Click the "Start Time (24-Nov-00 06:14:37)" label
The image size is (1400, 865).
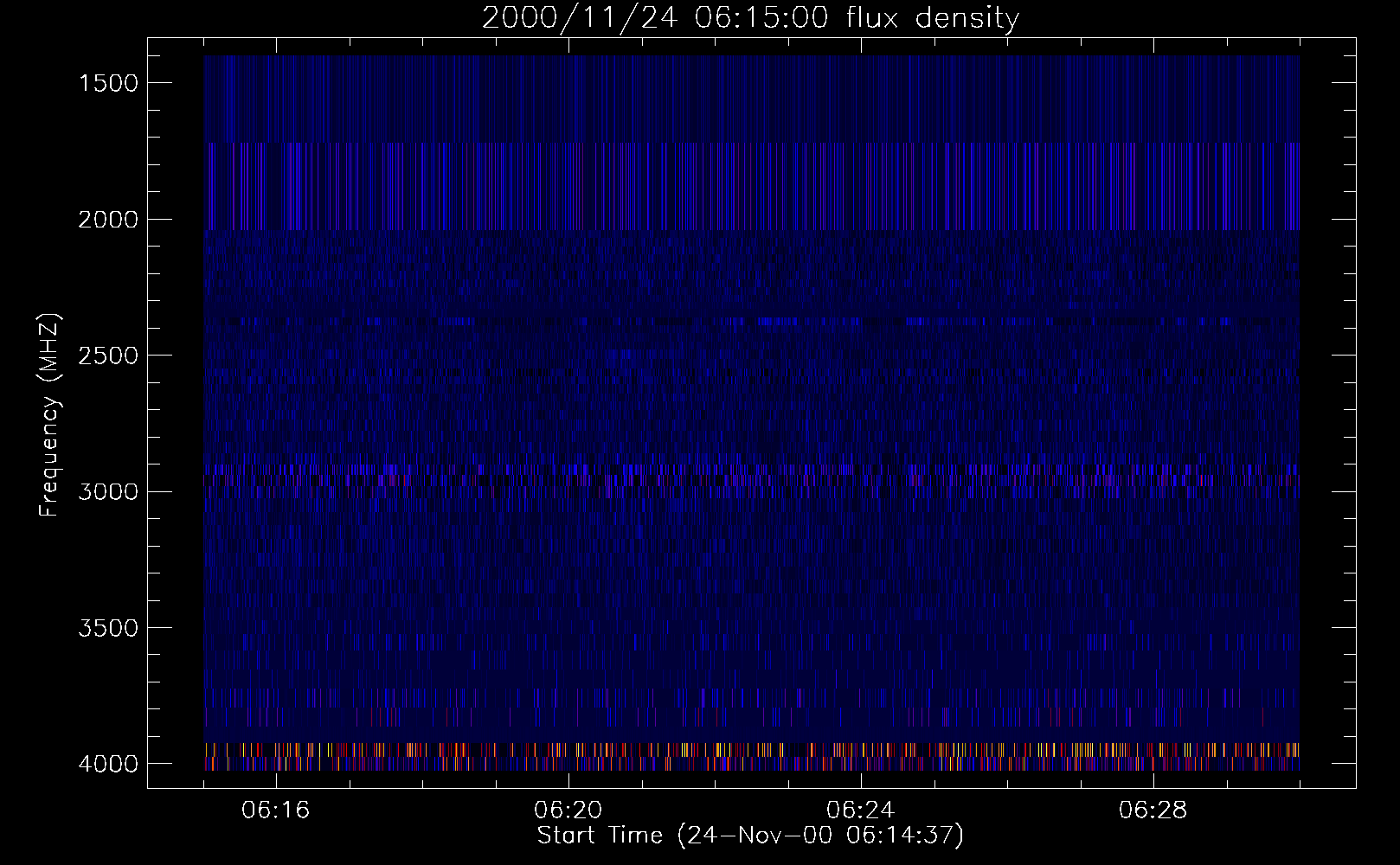750,836
